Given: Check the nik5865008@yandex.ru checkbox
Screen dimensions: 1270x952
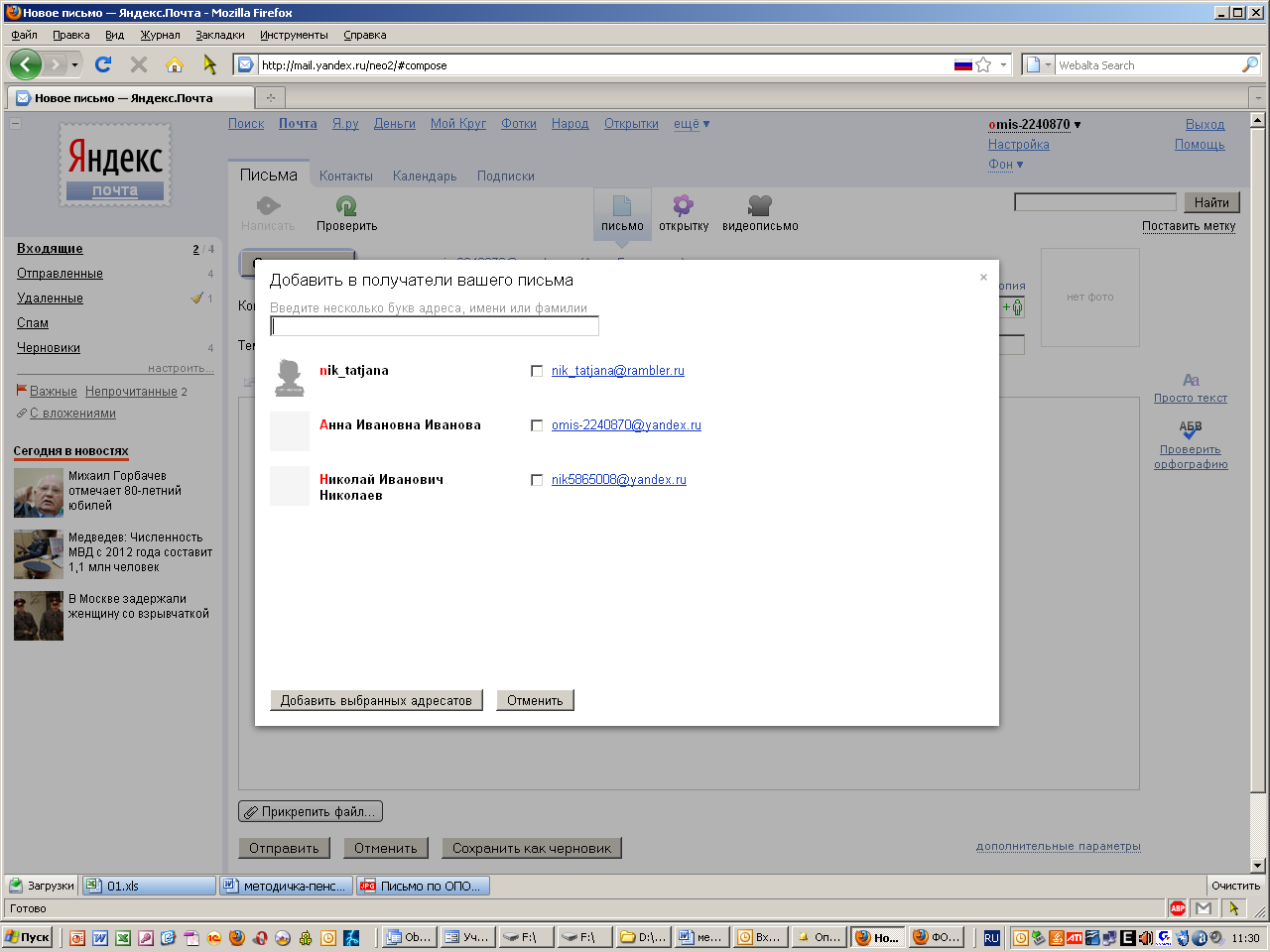Looking at the screenshot, I should (x=537, y=480).
